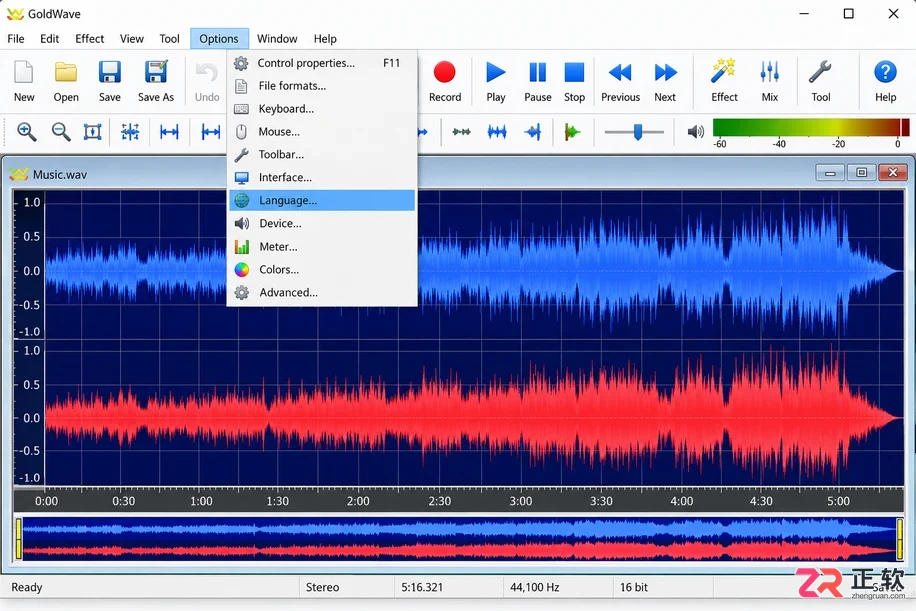Screen dimensions: 916x611
Task: Pause playback using the Pause button
Action: 537,72
